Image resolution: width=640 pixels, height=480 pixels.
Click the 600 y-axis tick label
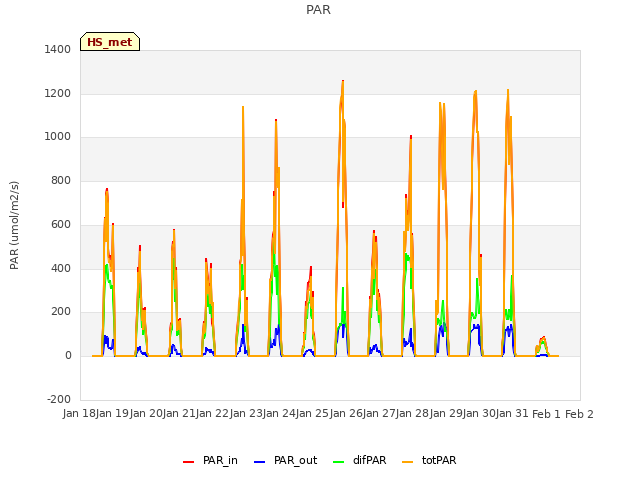pos(61,224)
